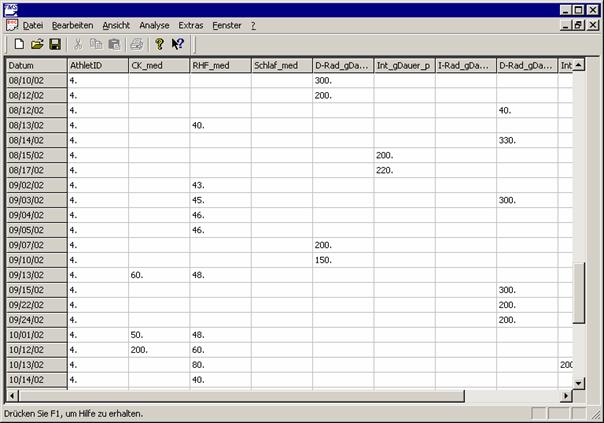
Task: Select row header 10/12/02
Action: (37, 350)
